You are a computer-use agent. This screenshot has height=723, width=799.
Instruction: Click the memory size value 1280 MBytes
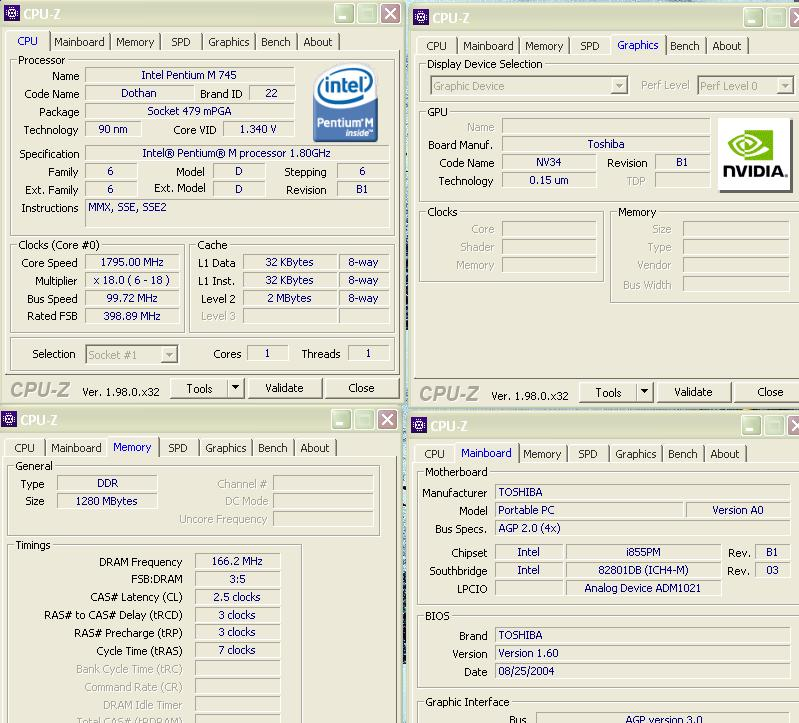(x=106, y=501)
